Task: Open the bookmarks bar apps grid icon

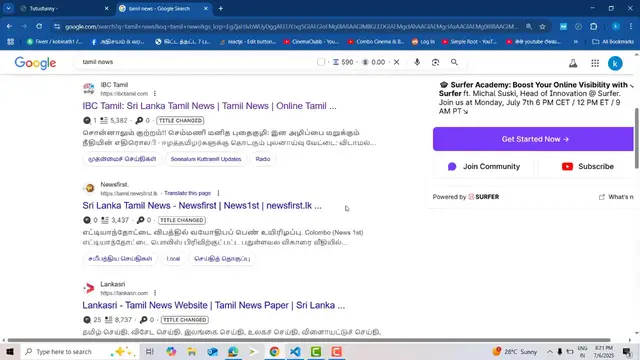Action: (11, 42)
